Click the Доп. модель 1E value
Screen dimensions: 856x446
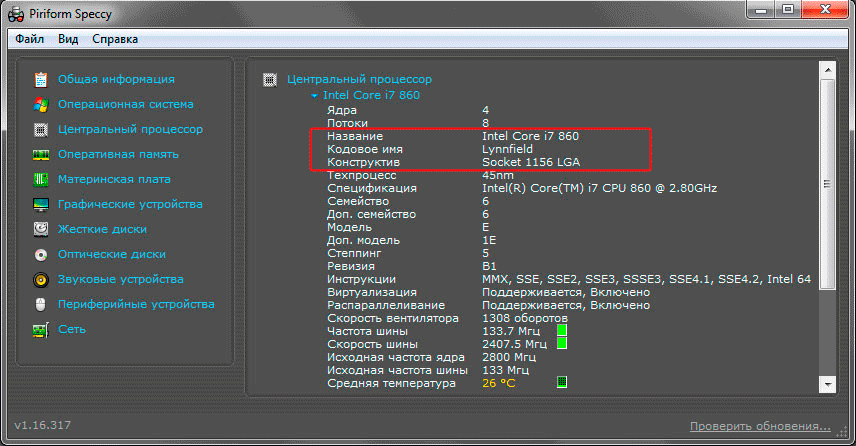[489, 240]
